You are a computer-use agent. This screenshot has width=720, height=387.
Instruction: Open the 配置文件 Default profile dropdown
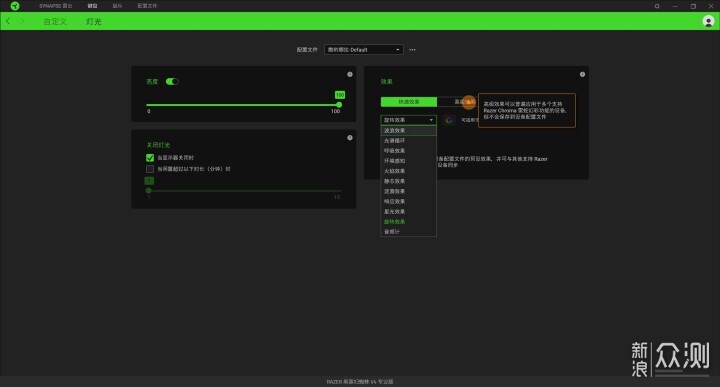tap(364, 50)
